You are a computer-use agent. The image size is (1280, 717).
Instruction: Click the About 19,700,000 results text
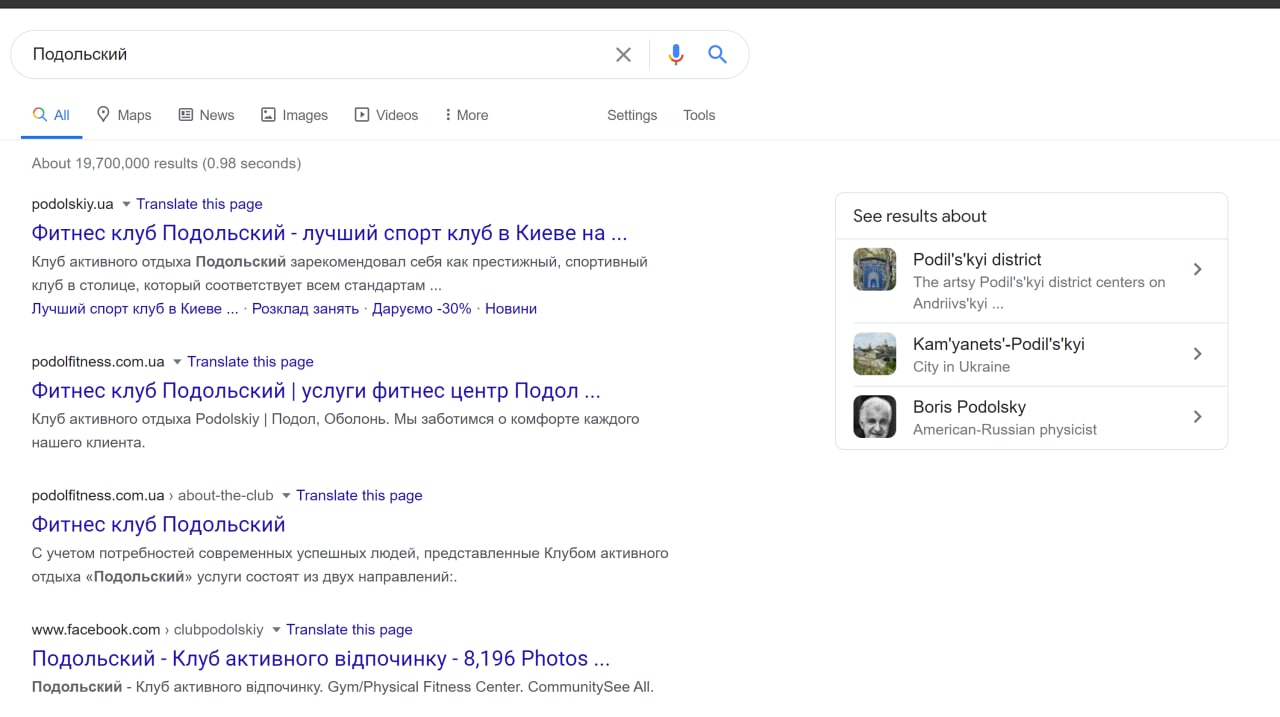pos(166,163)
